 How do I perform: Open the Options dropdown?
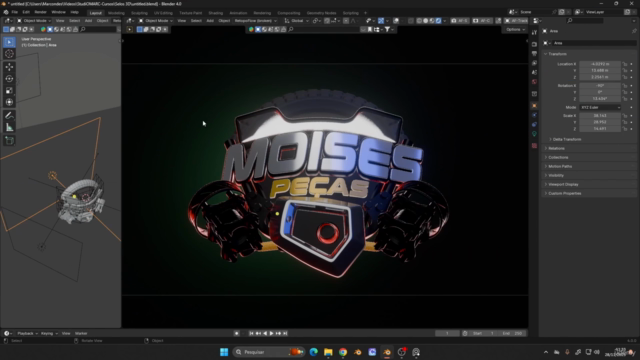(x=516, y=29)
